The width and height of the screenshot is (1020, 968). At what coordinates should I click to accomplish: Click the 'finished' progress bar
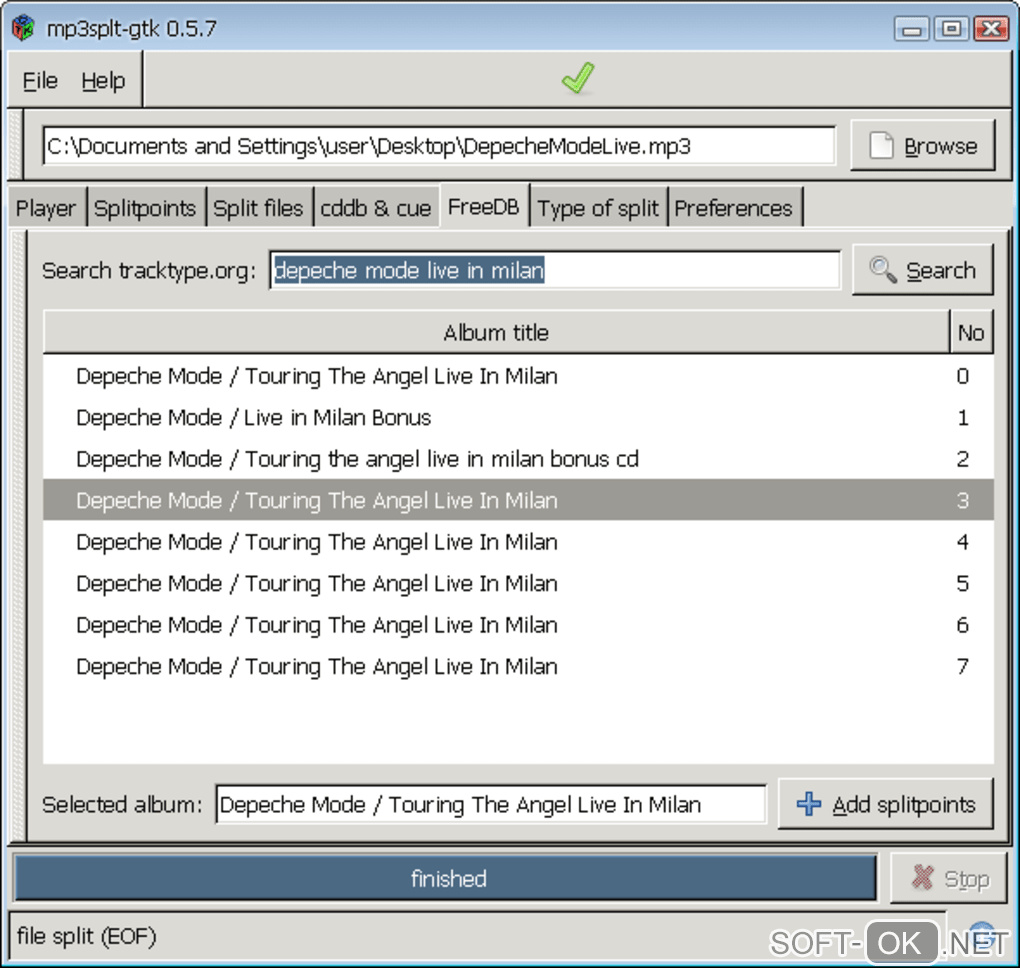click(x=446, y=879)
